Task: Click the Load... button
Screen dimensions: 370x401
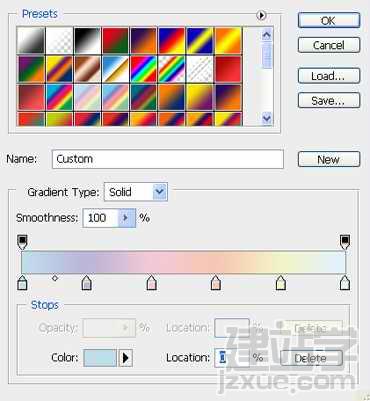Action: coord(329,76)
